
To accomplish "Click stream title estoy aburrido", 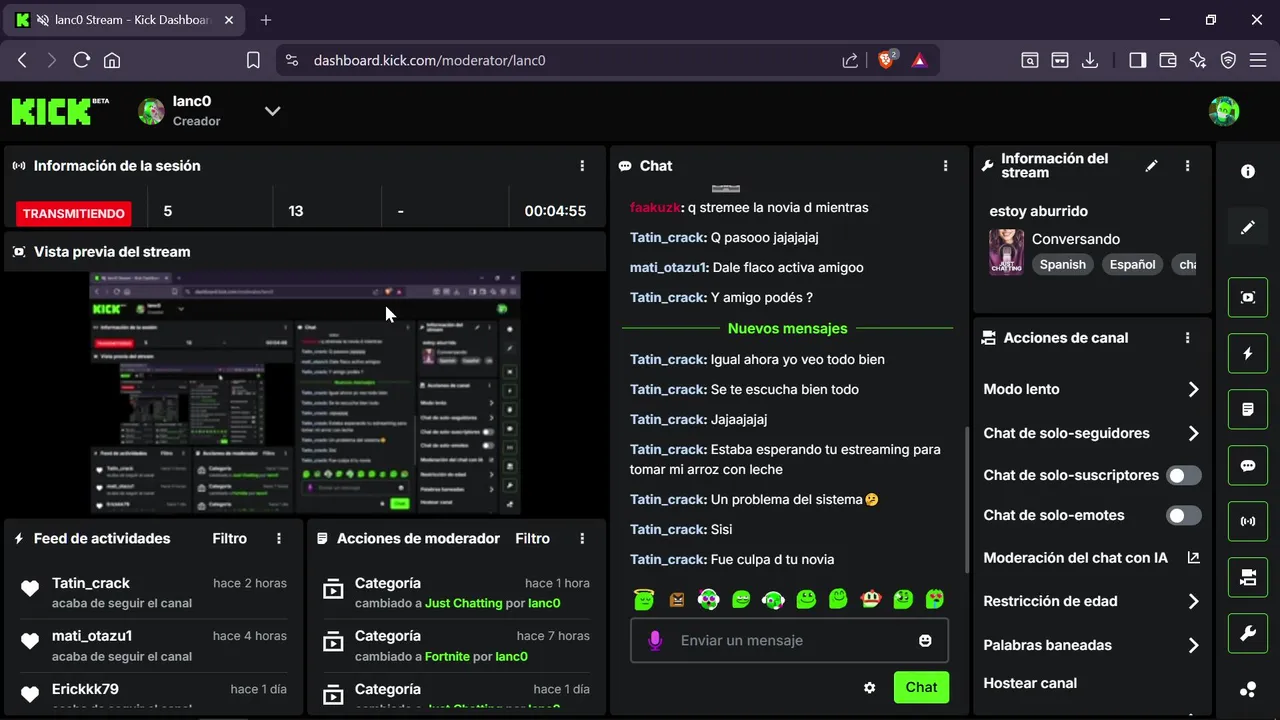I will (x=1038, y=211).
